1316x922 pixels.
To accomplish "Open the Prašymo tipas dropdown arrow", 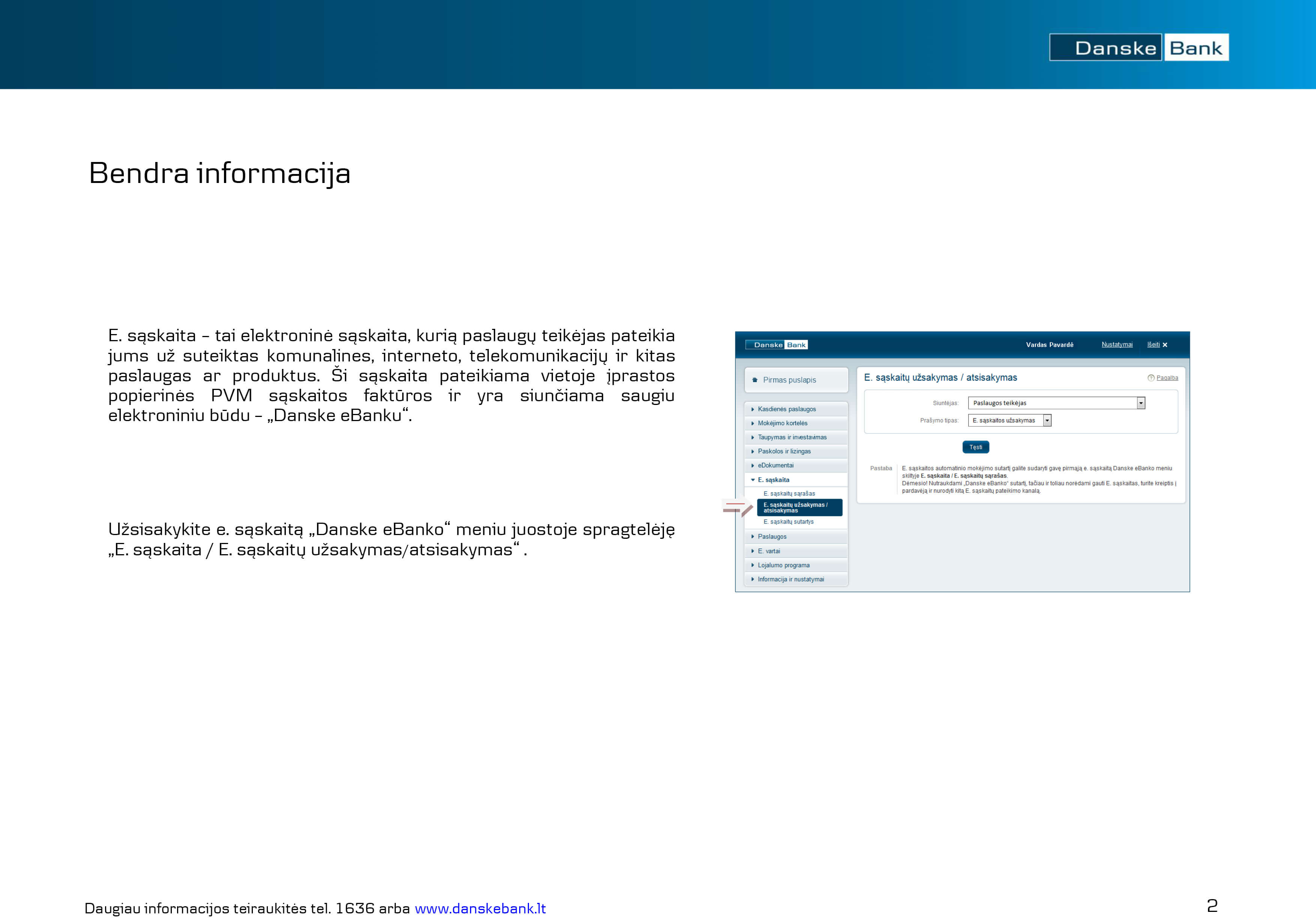I will (x=1047, y=420).
